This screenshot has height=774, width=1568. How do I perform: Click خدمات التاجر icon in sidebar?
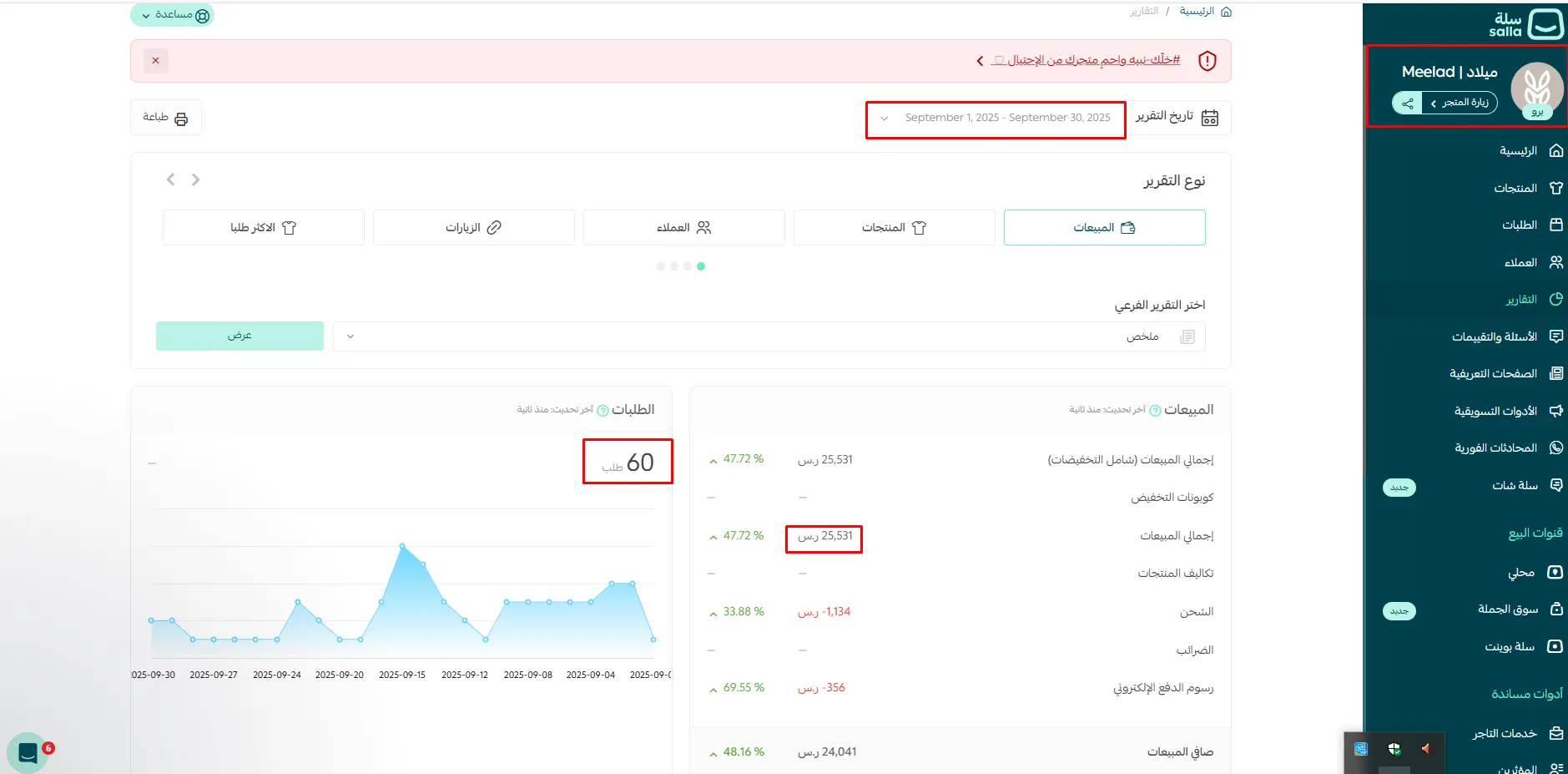(1556, 733)
